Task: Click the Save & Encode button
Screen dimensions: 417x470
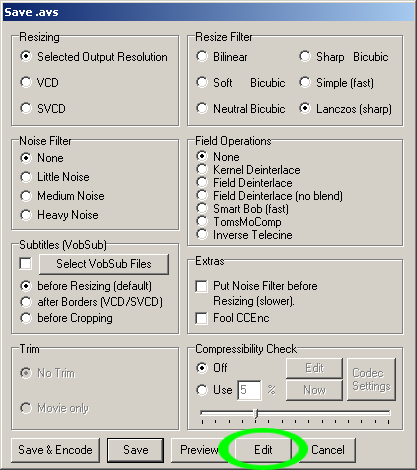Action: point(55,450)
